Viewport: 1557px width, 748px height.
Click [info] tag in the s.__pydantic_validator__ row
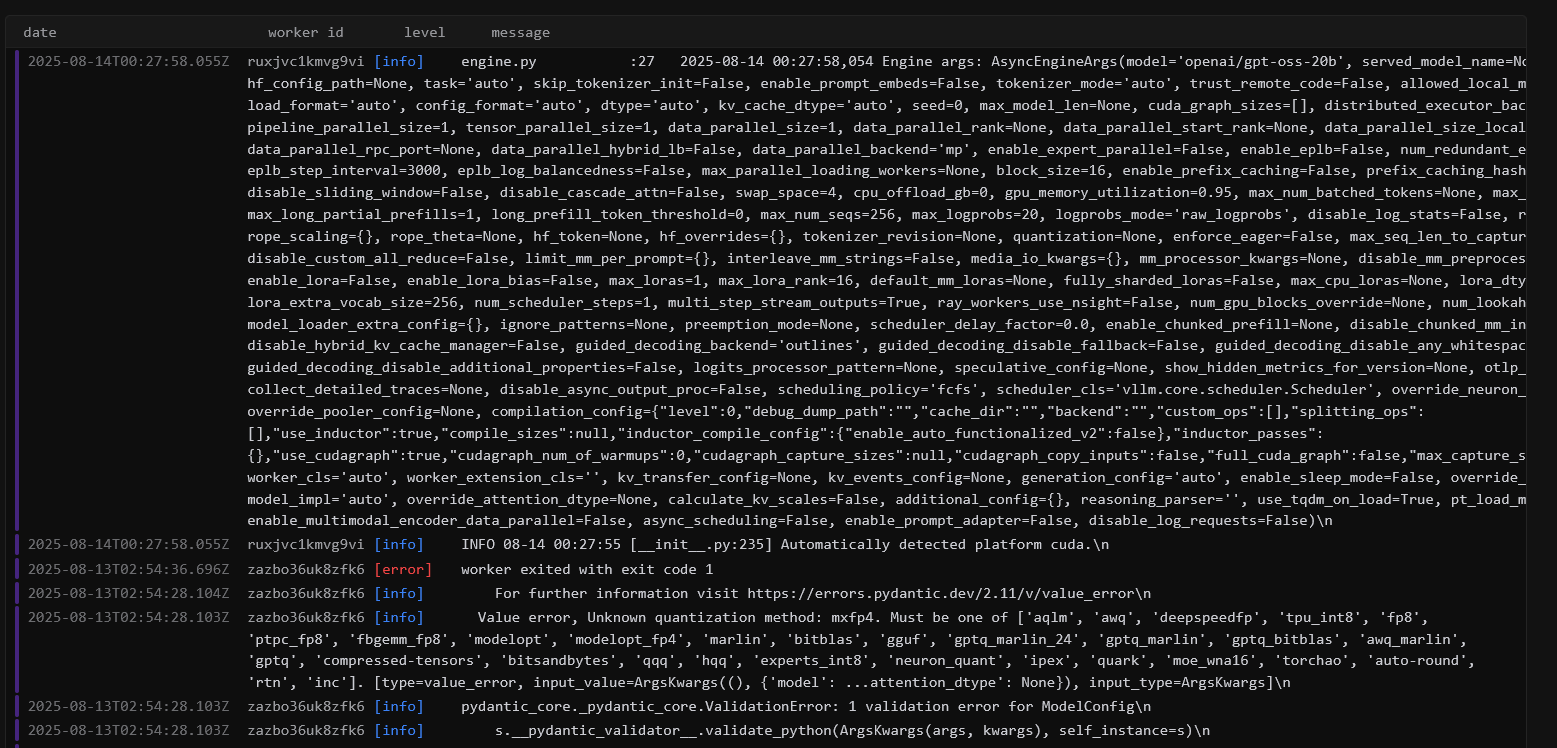[x=399, y=730]
